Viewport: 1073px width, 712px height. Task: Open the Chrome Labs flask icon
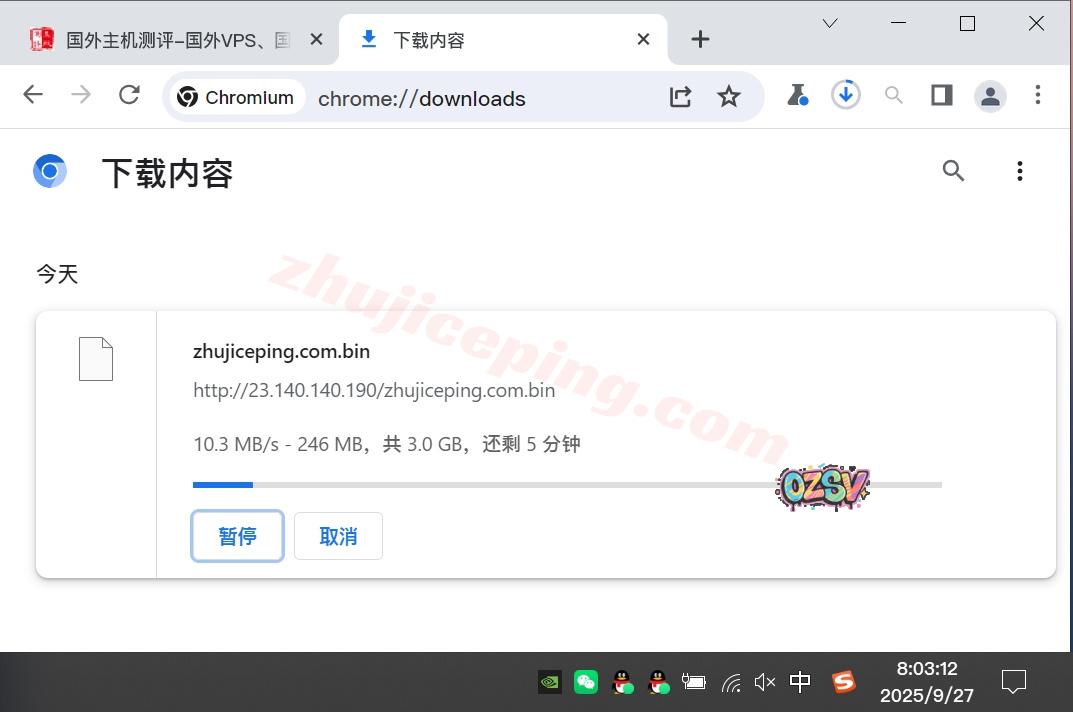(x=797, y=95)
